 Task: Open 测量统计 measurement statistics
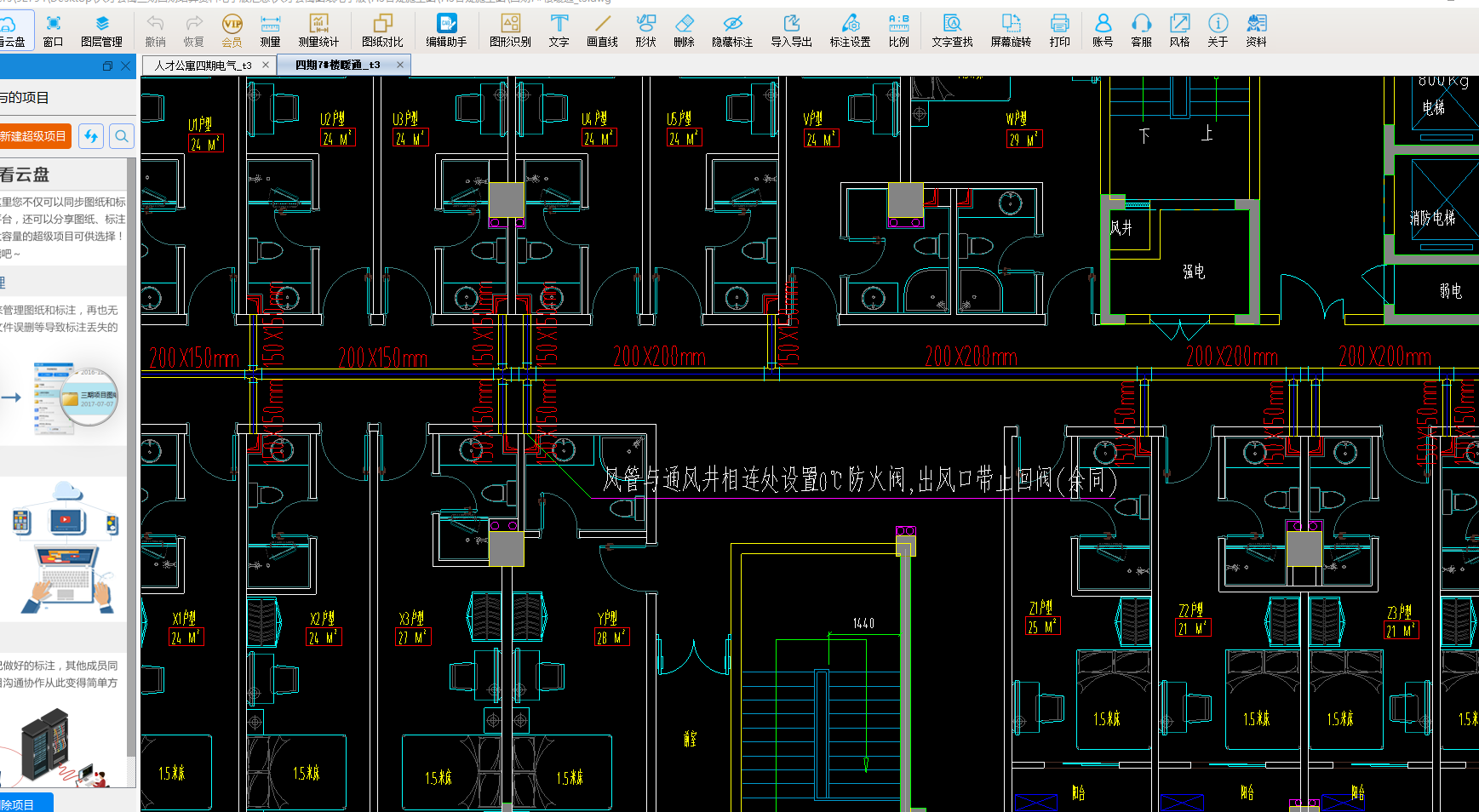coord(318,30)
